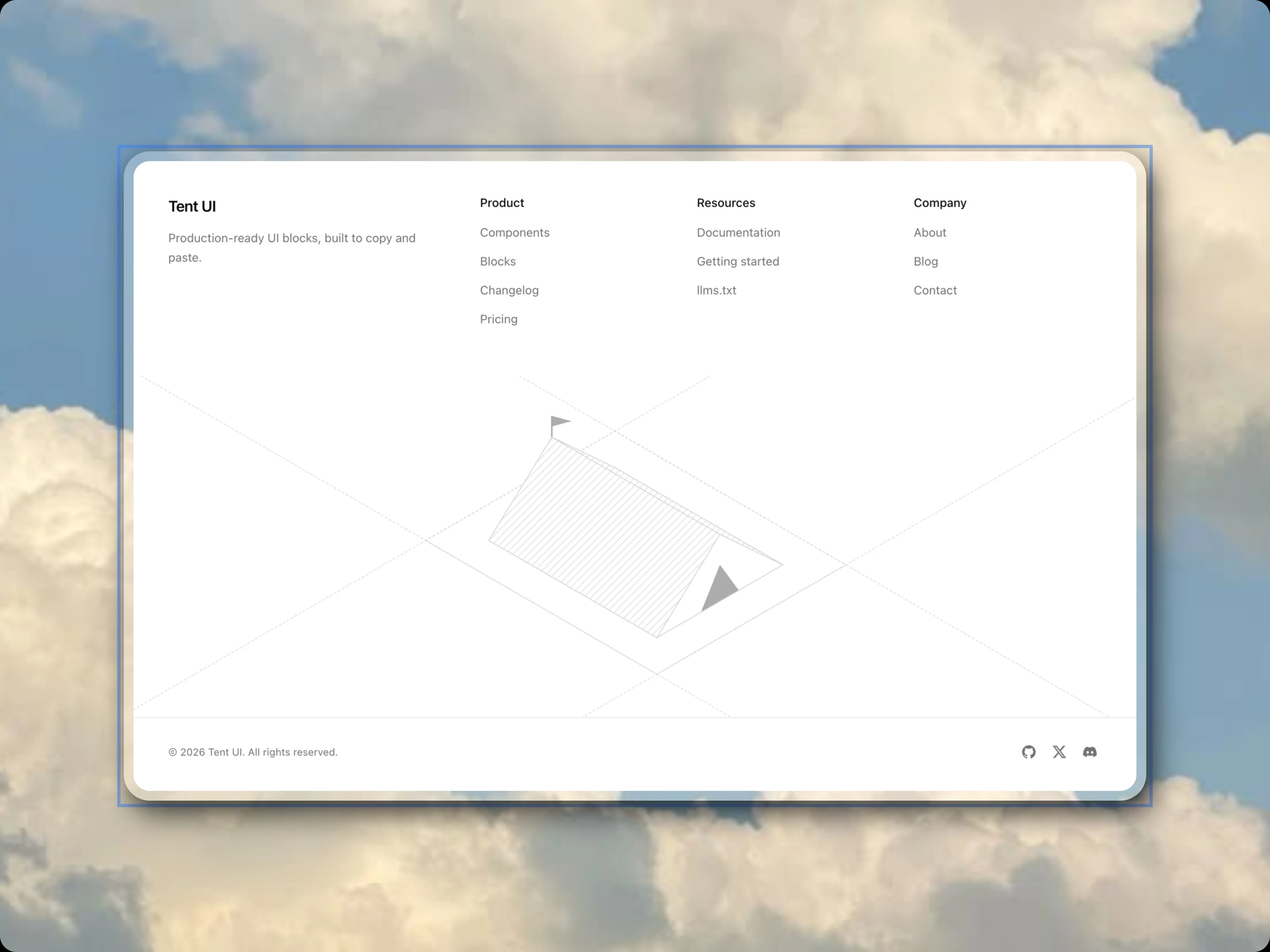Click the Tent UI brand title
Screen dimensions: 1270x952
click(x=192, y=206)
